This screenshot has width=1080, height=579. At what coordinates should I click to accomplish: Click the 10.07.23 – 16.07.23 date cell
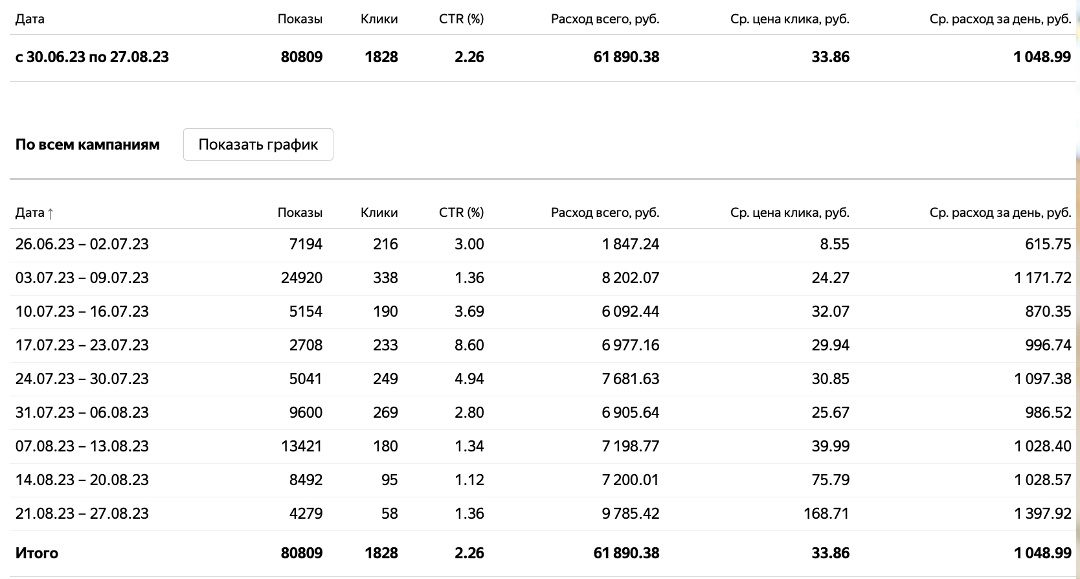[x=82, y=311]
